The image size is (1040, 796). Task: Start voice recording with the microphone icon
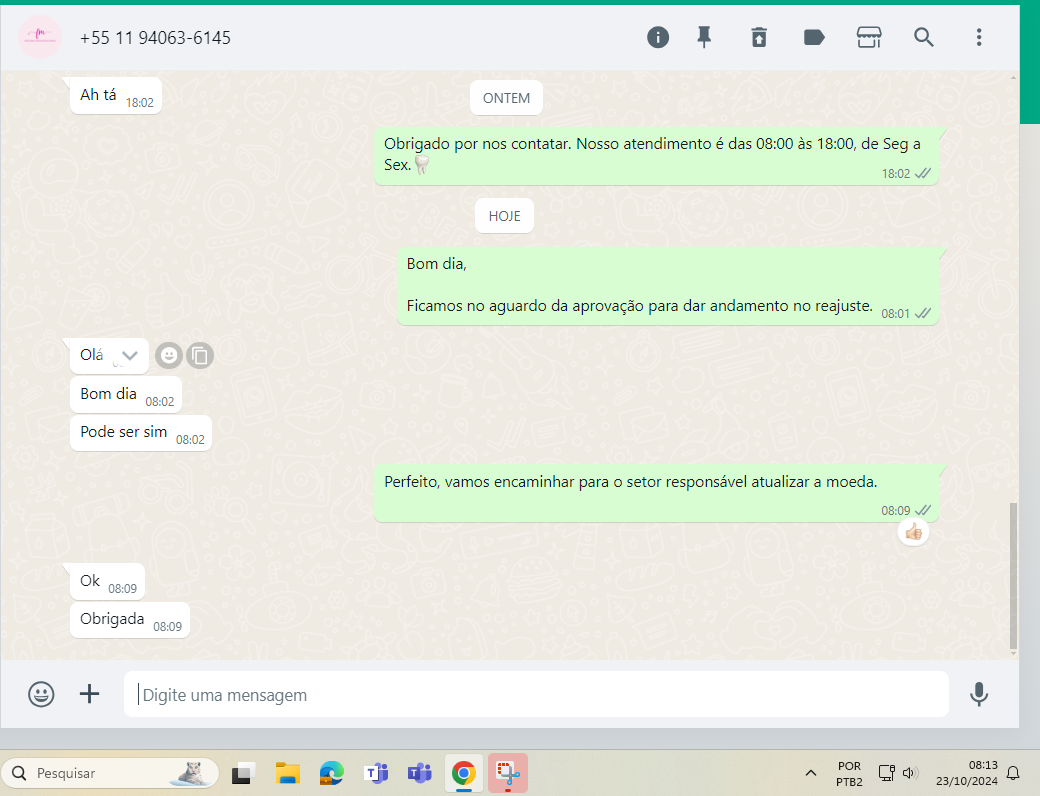(979, 695)
